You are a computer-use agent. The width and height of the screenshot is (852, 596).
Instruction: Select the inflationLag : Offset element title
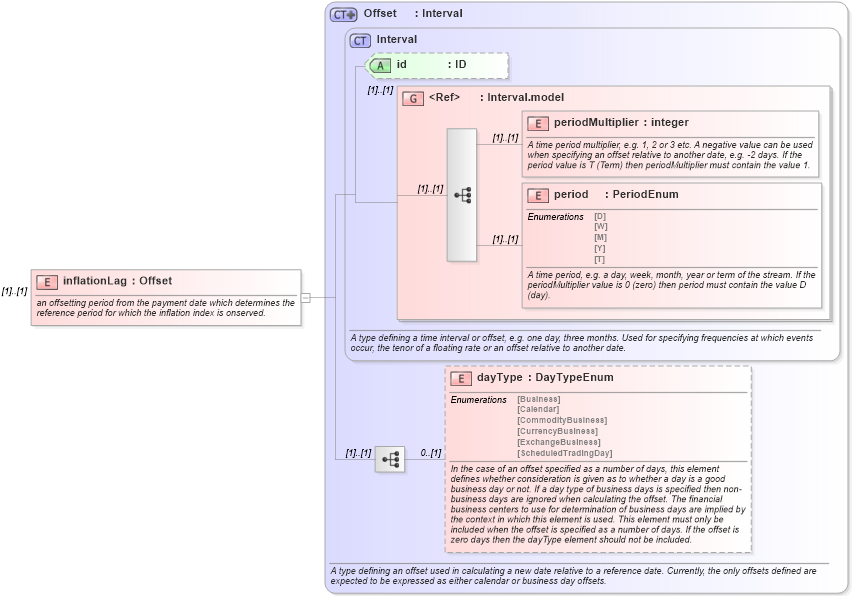(117, 281)
